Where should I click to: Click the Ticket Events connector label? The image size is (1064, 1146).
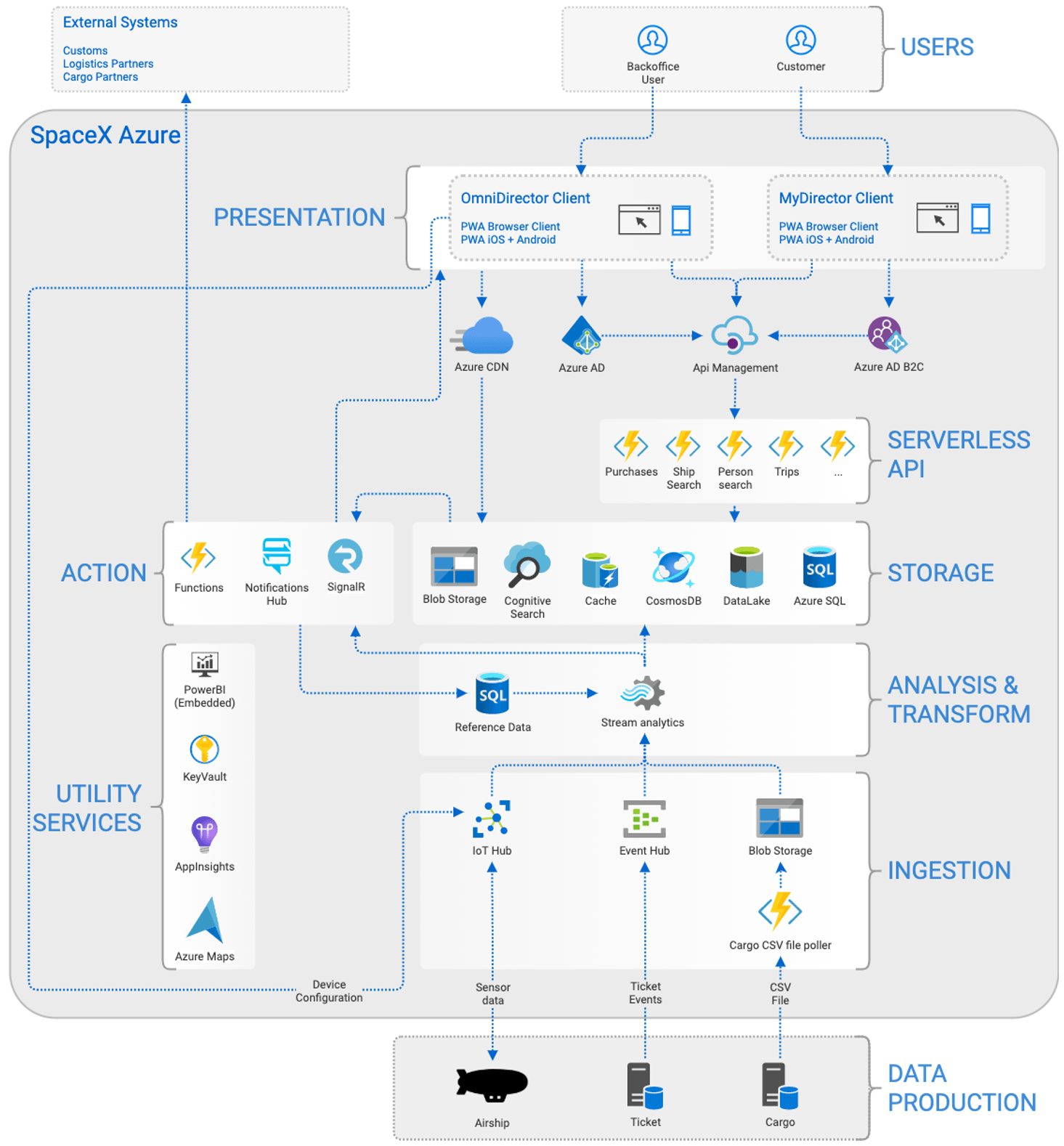pos(645,993)
